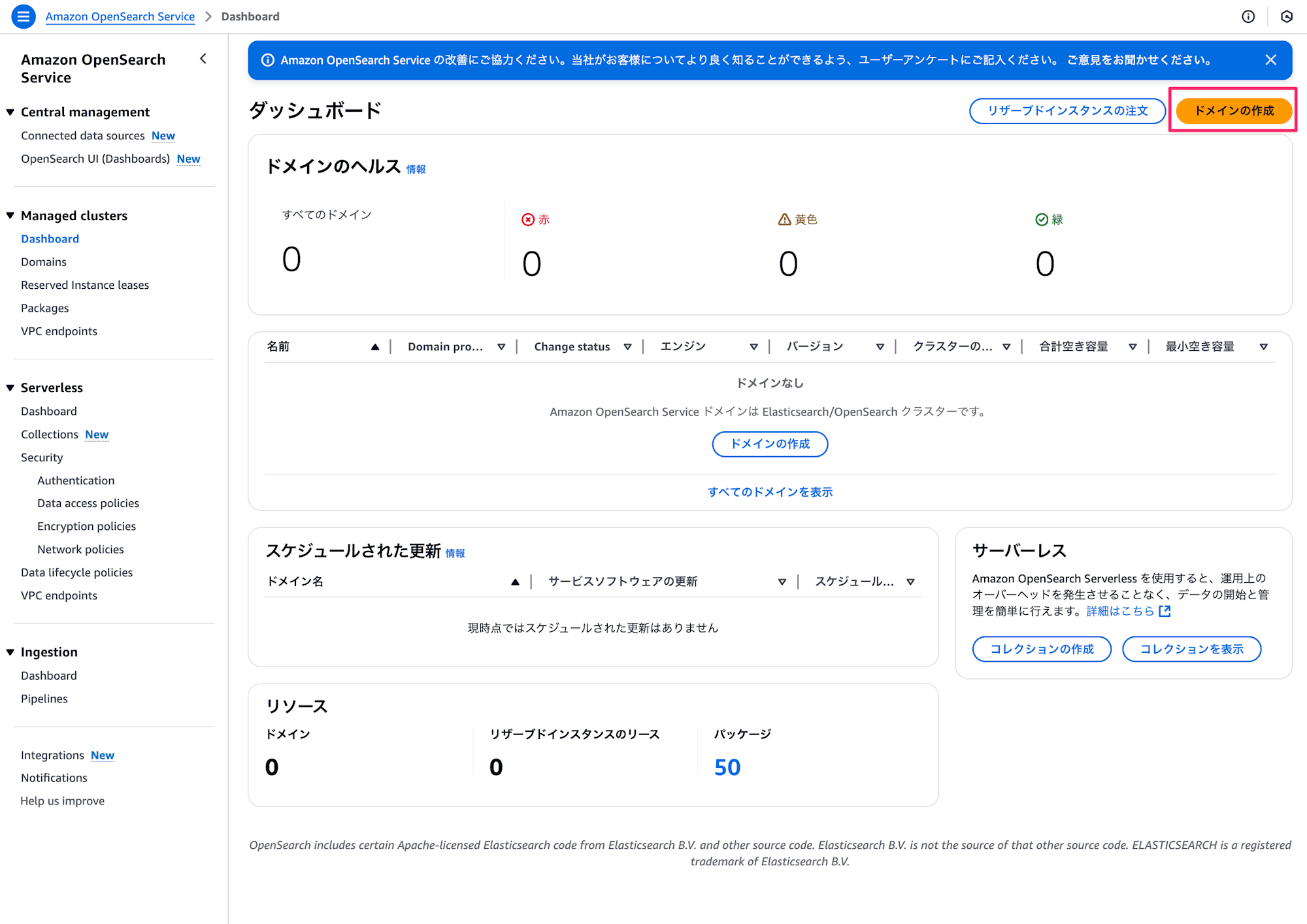Open Integrations in the sidebar

tap(52, 755)
